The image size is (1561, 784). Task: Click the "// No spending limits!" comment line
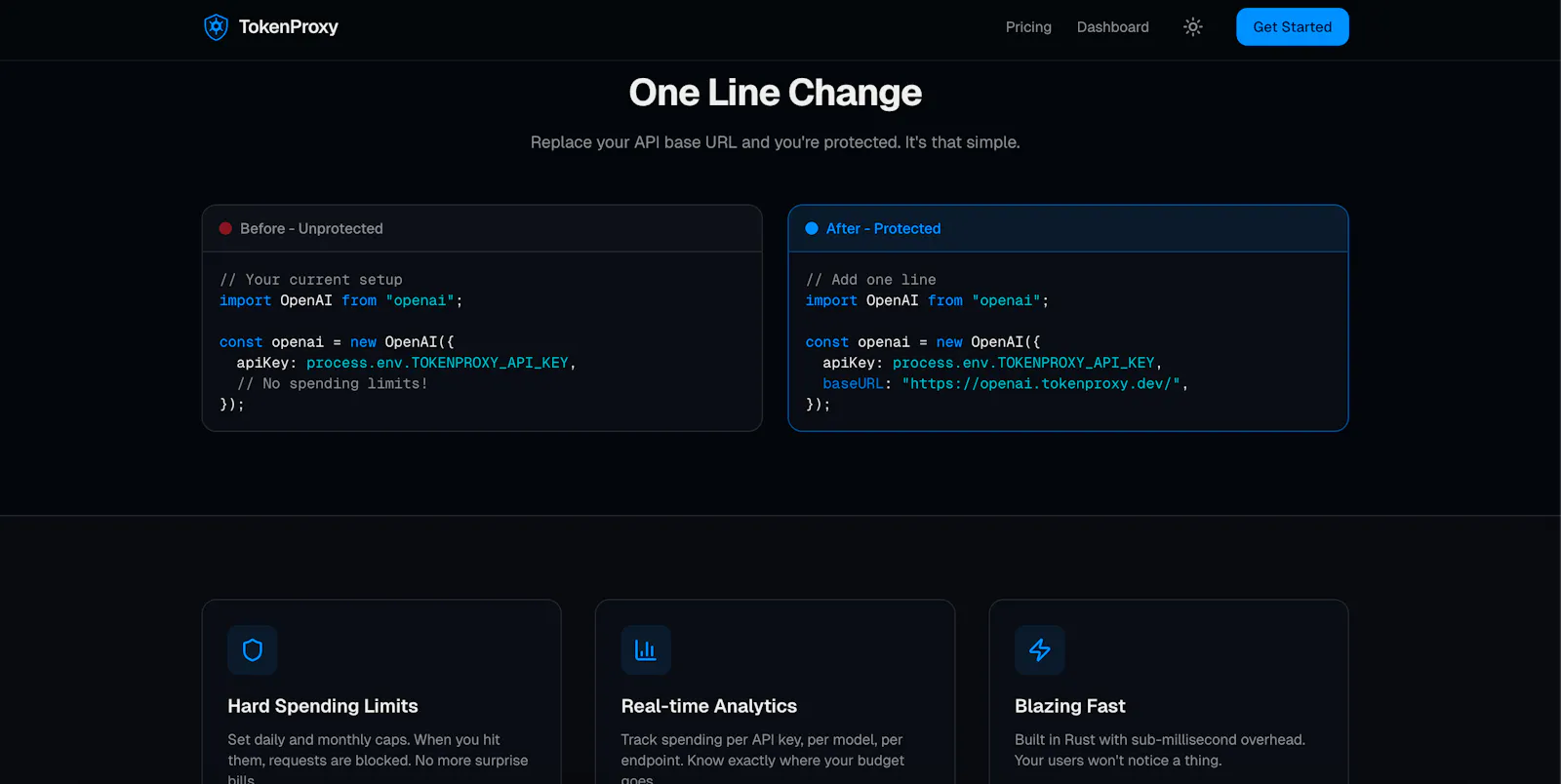coord(332,383)
